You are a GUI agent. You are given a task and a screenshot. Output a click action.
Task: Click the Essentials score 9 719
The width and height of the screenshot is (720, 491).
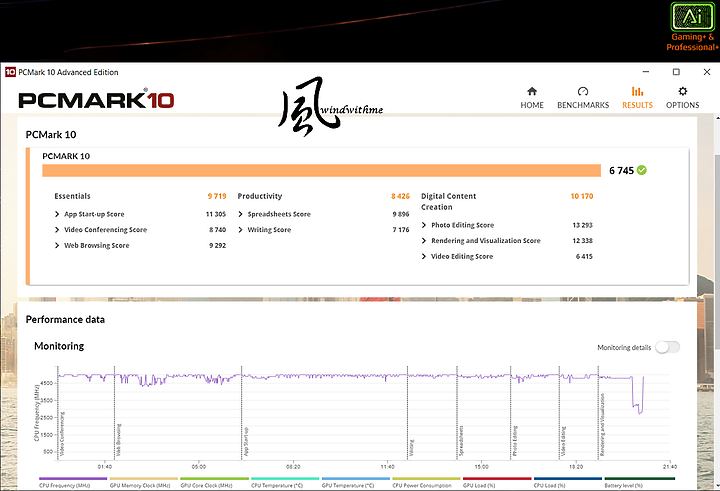click(x=217, y=196)
